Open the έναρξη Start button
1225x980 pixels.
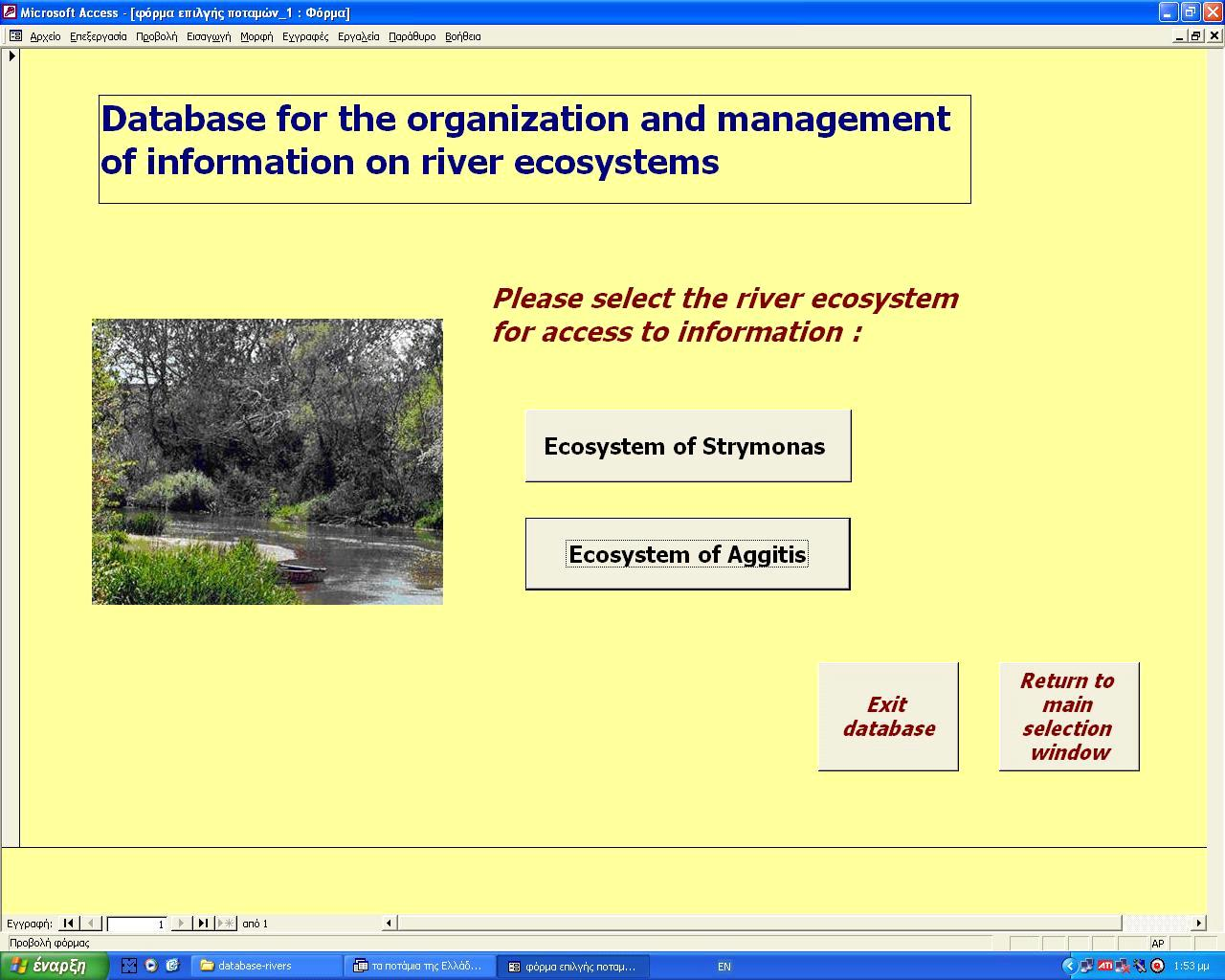(x=54, y=966)
